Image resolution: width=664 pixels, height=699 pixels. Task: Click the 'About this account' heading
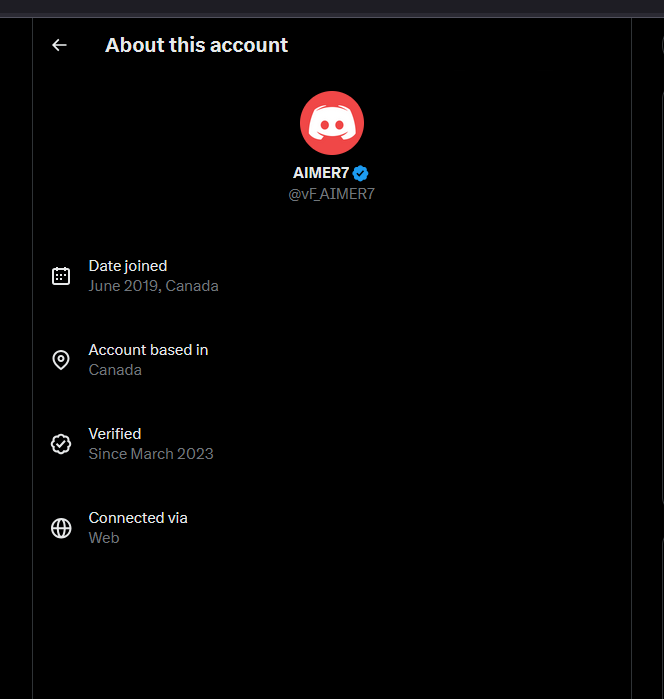click(x=197, y=45)
